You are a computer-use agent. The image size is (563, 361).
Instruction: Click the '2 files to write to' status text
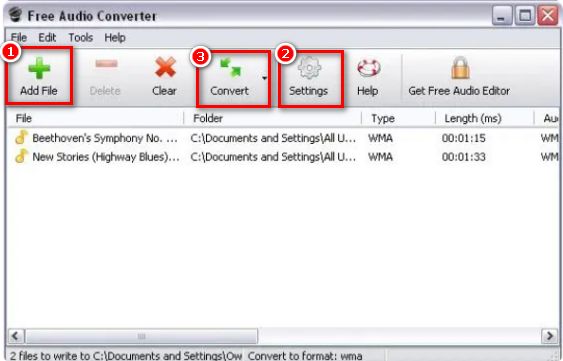pyautogui.click(x=126, y=356)
